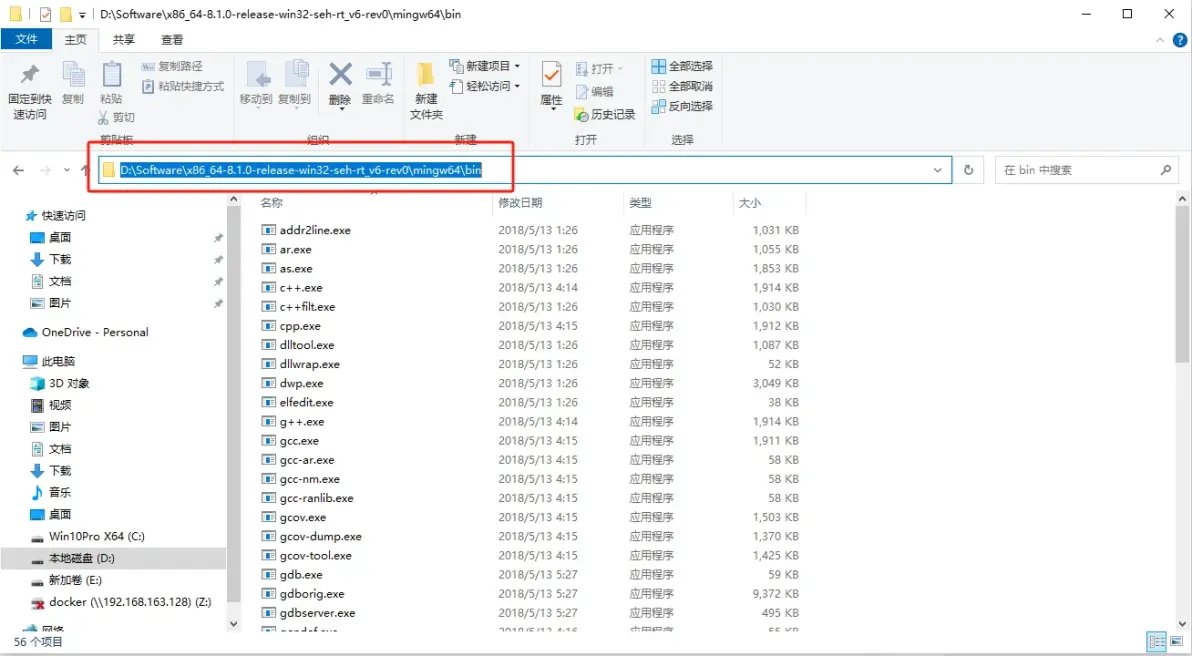Select Quick access in the navigation pane
The image size is (1192, 656).
(x=55, y=216)
